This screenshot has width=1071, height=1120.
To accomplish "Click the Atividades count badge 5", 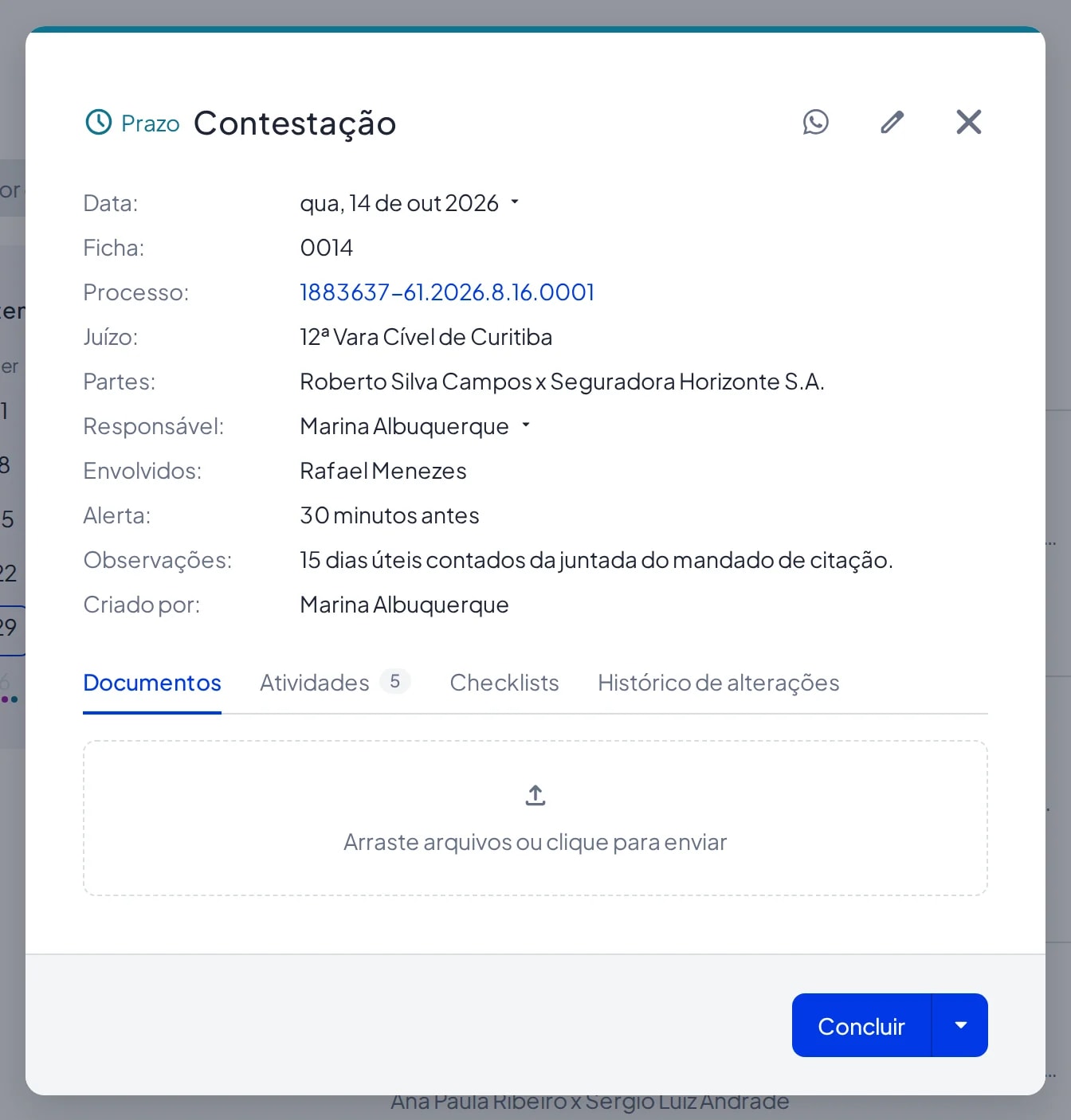I will click(x=395, y=681).
